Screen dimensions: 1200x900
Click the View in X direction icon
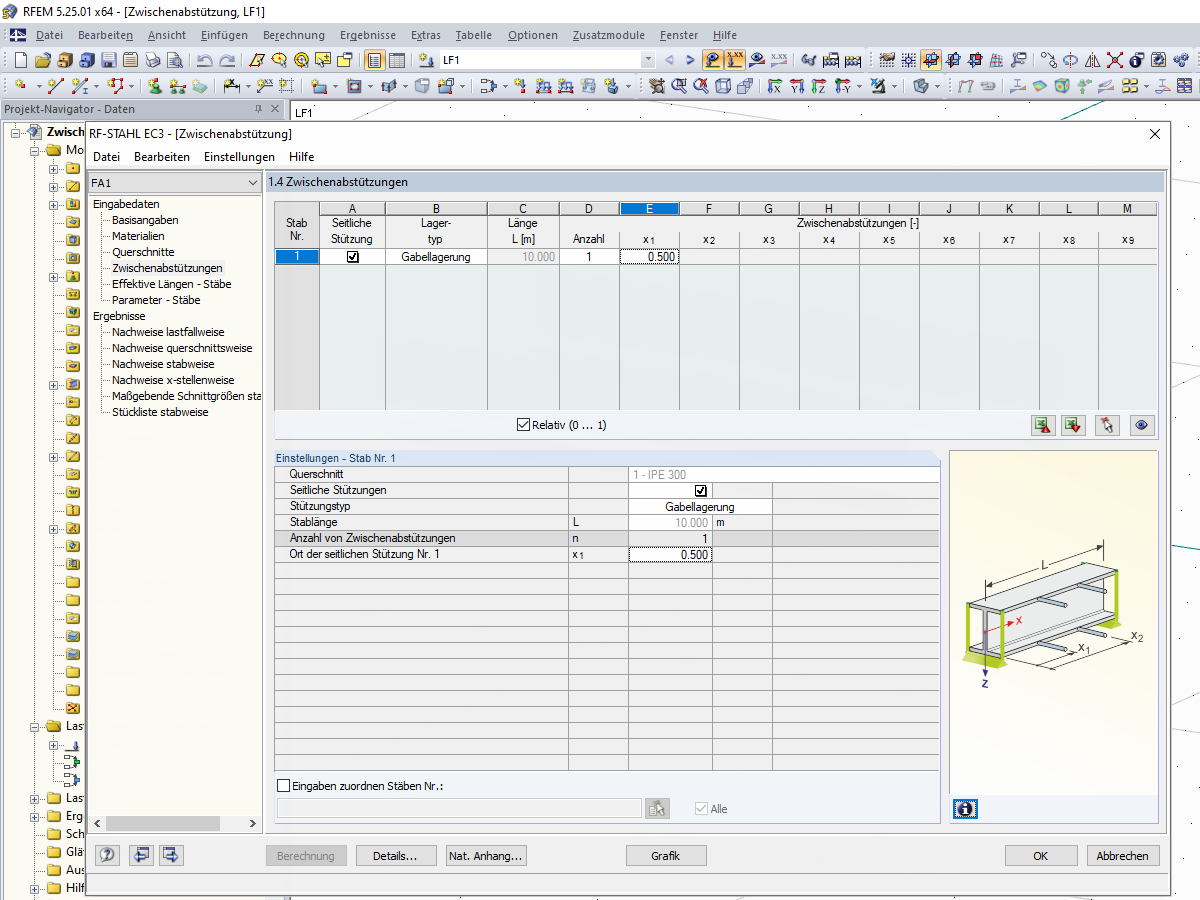pos(774,86)
